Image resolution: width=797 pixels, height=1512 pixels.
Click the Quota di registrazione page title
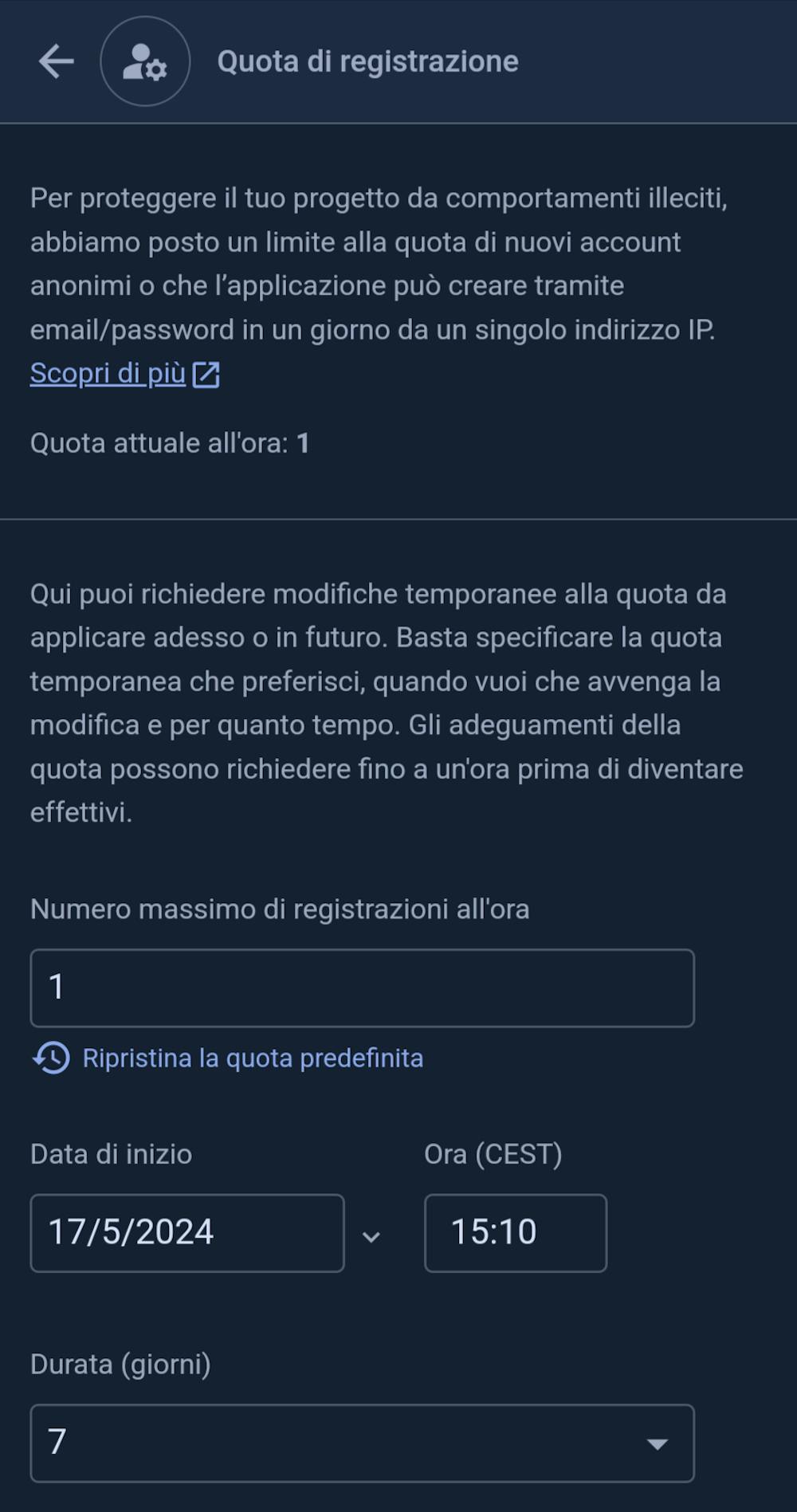367,61
